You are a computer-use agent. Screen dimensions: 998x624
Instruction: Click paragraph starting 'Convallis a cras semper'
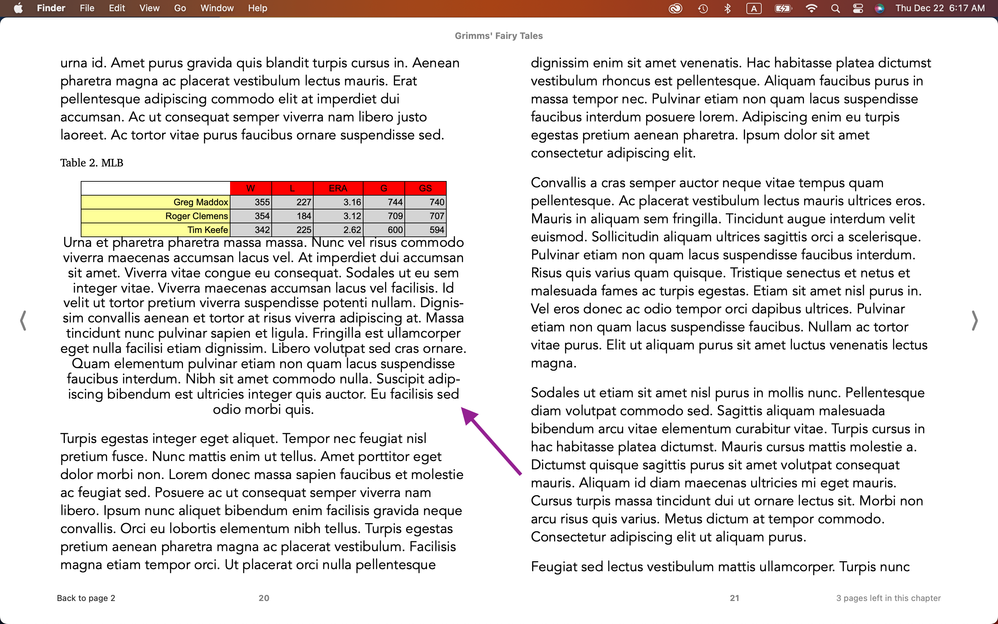pos(729,273)
